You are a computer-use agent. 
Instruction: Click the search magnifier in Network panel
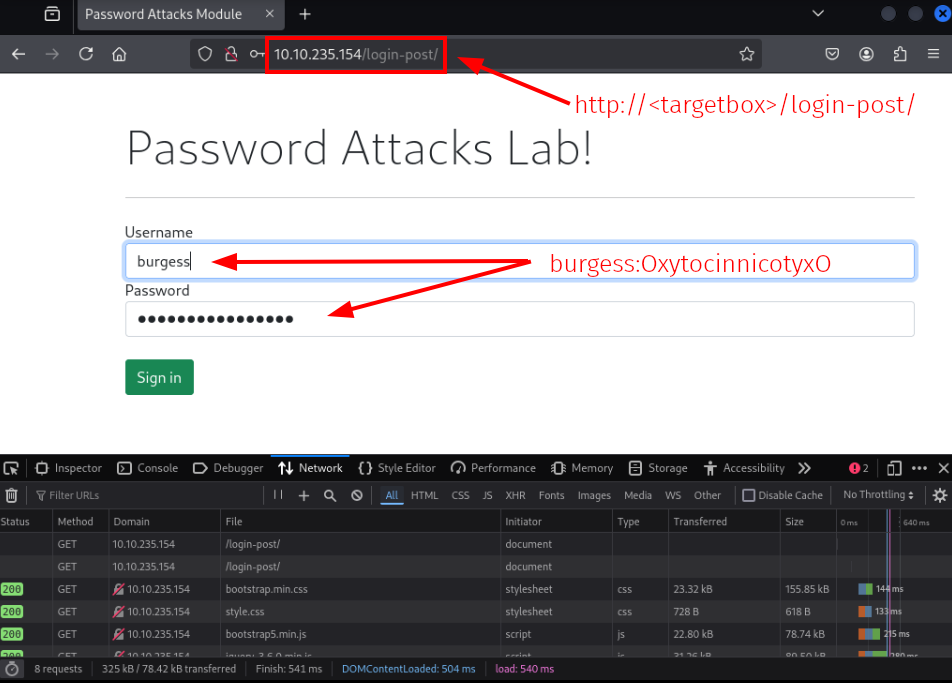pos(330,495)
